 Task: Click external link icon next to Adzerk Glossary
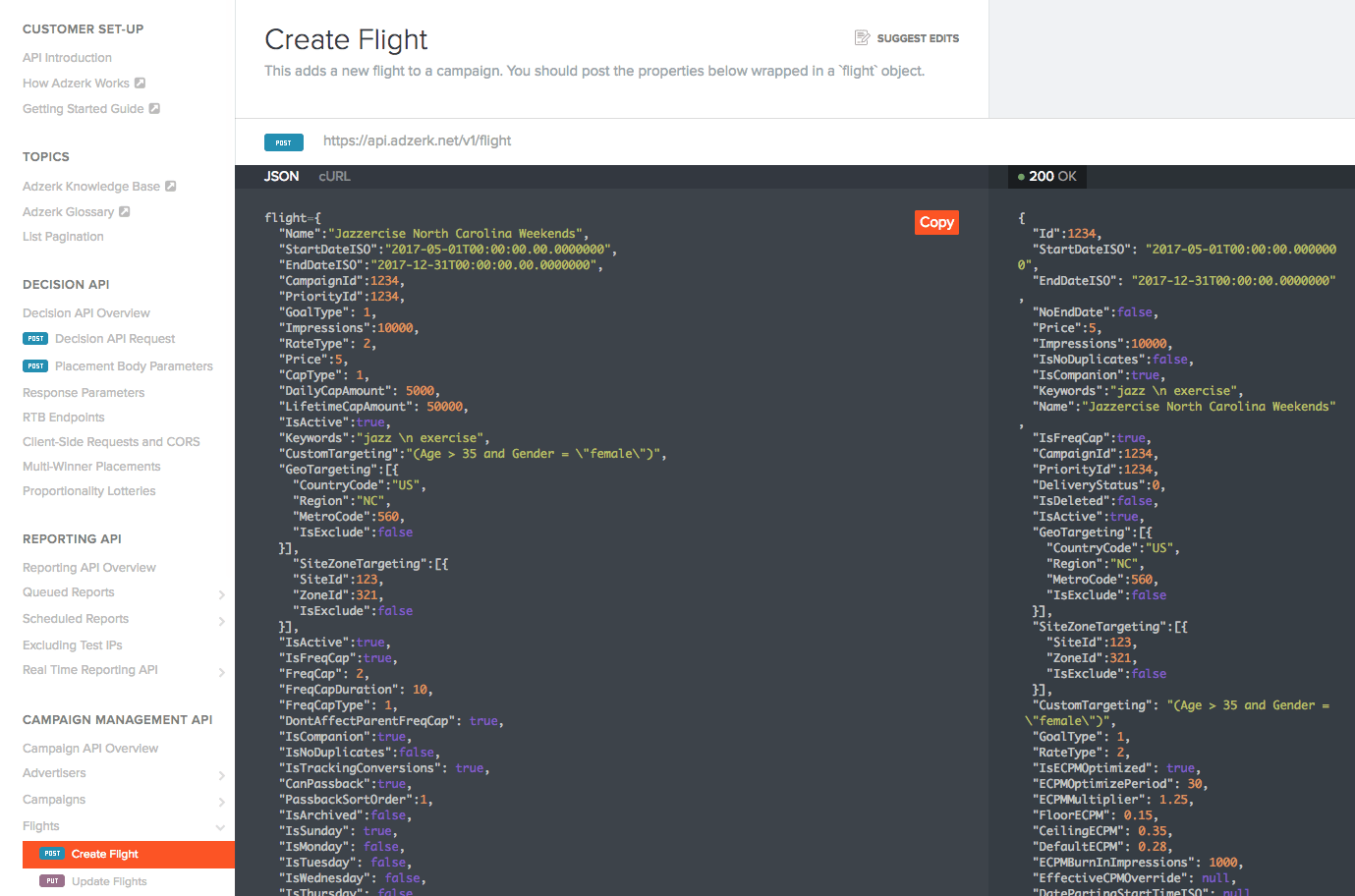124,212
